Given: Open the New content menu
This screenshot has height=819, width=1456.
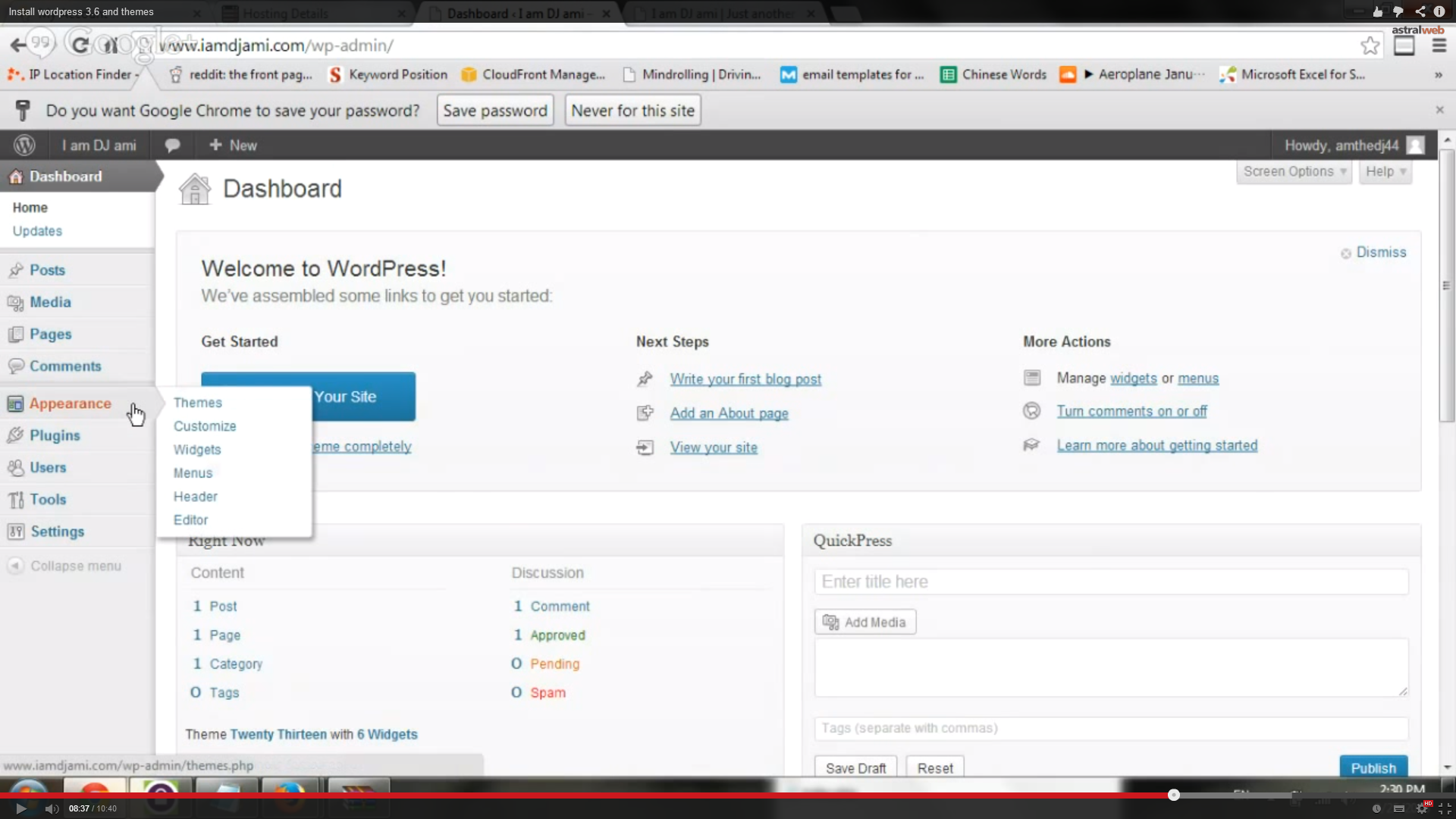Looking at the screenshot, I should (234, 145).
